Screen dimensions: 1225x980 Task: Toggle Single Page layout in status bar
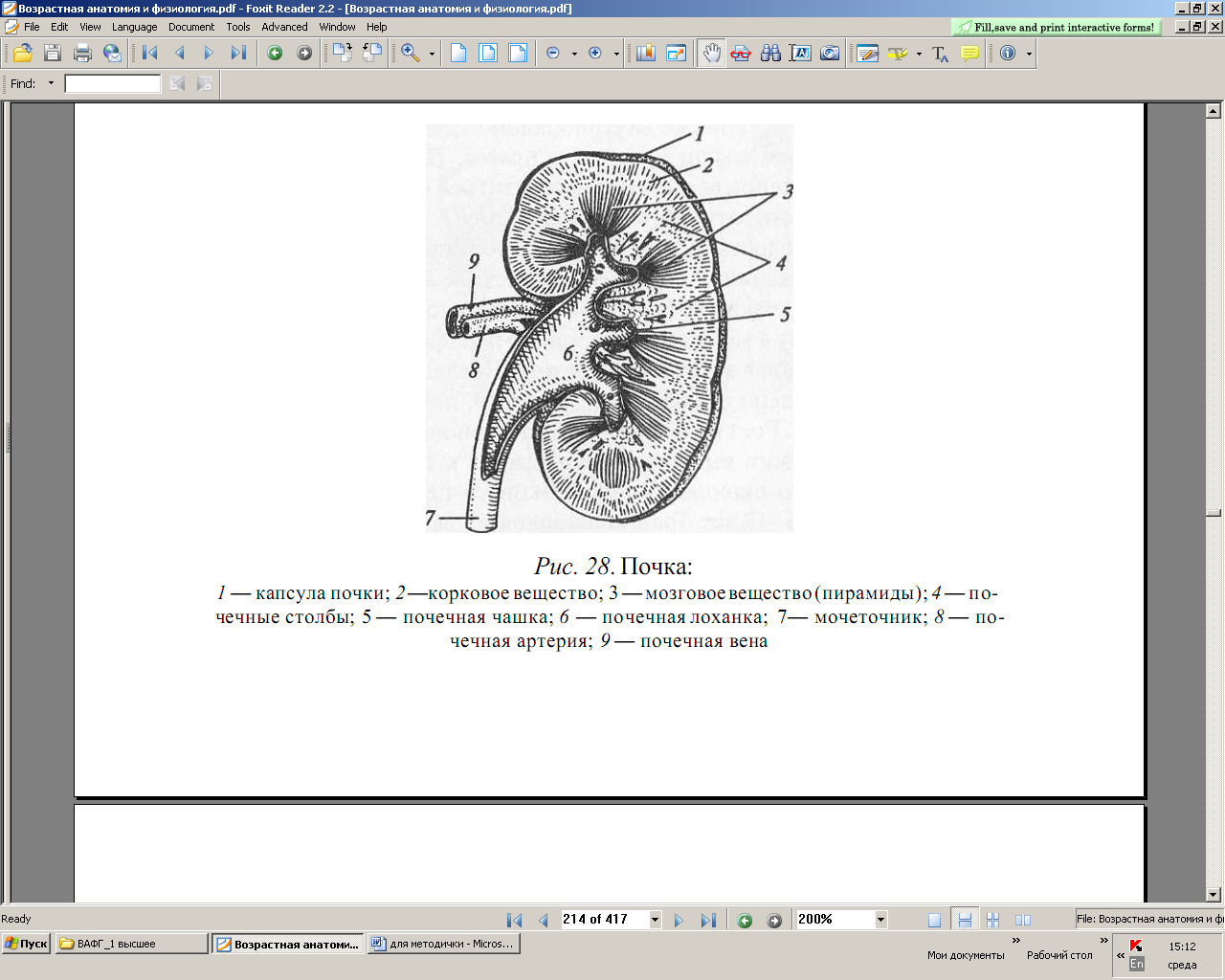935,920
